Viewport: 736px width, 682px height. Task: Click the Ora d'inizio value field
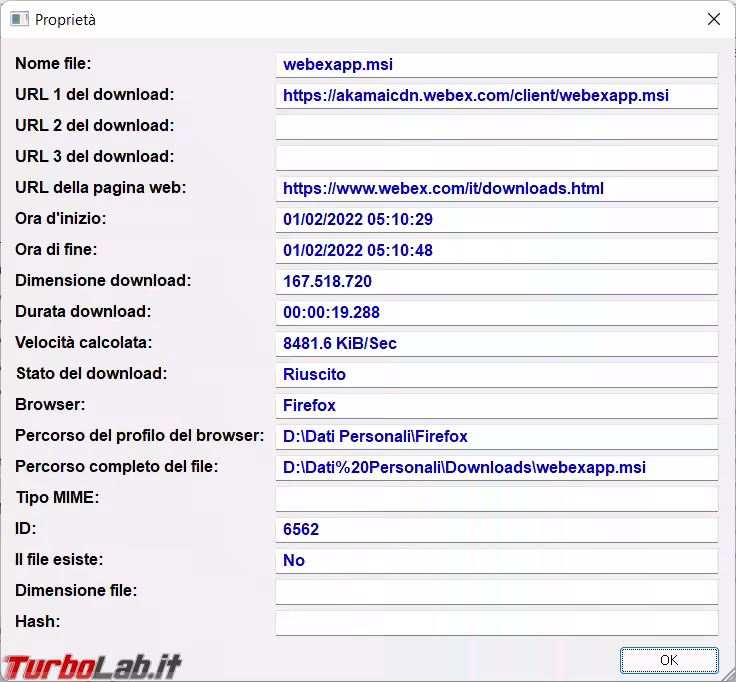coord(496,220)
